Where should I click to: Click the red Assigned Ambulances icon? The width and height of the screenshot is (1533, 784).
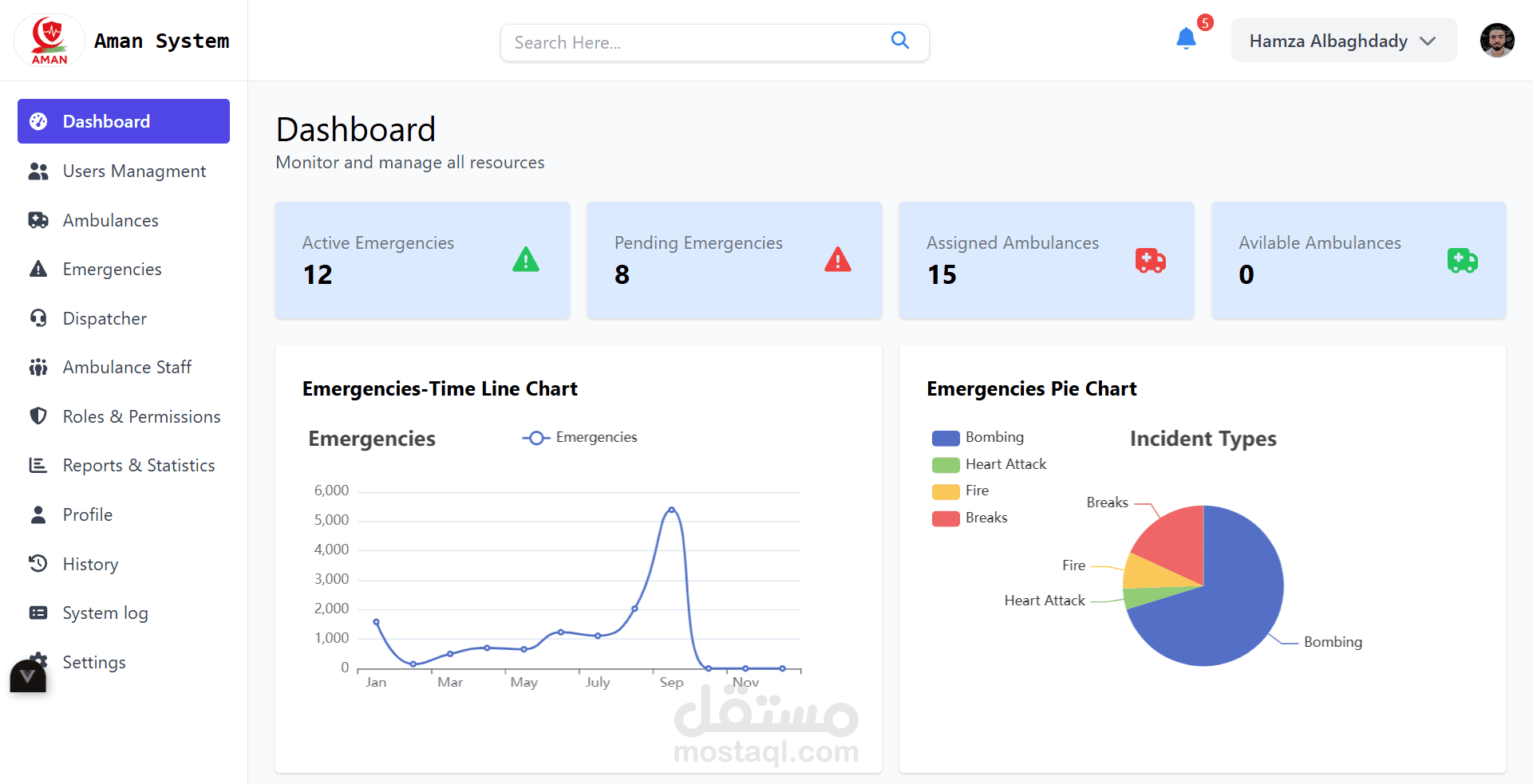pyautogui.click(x=1151, y=260)
